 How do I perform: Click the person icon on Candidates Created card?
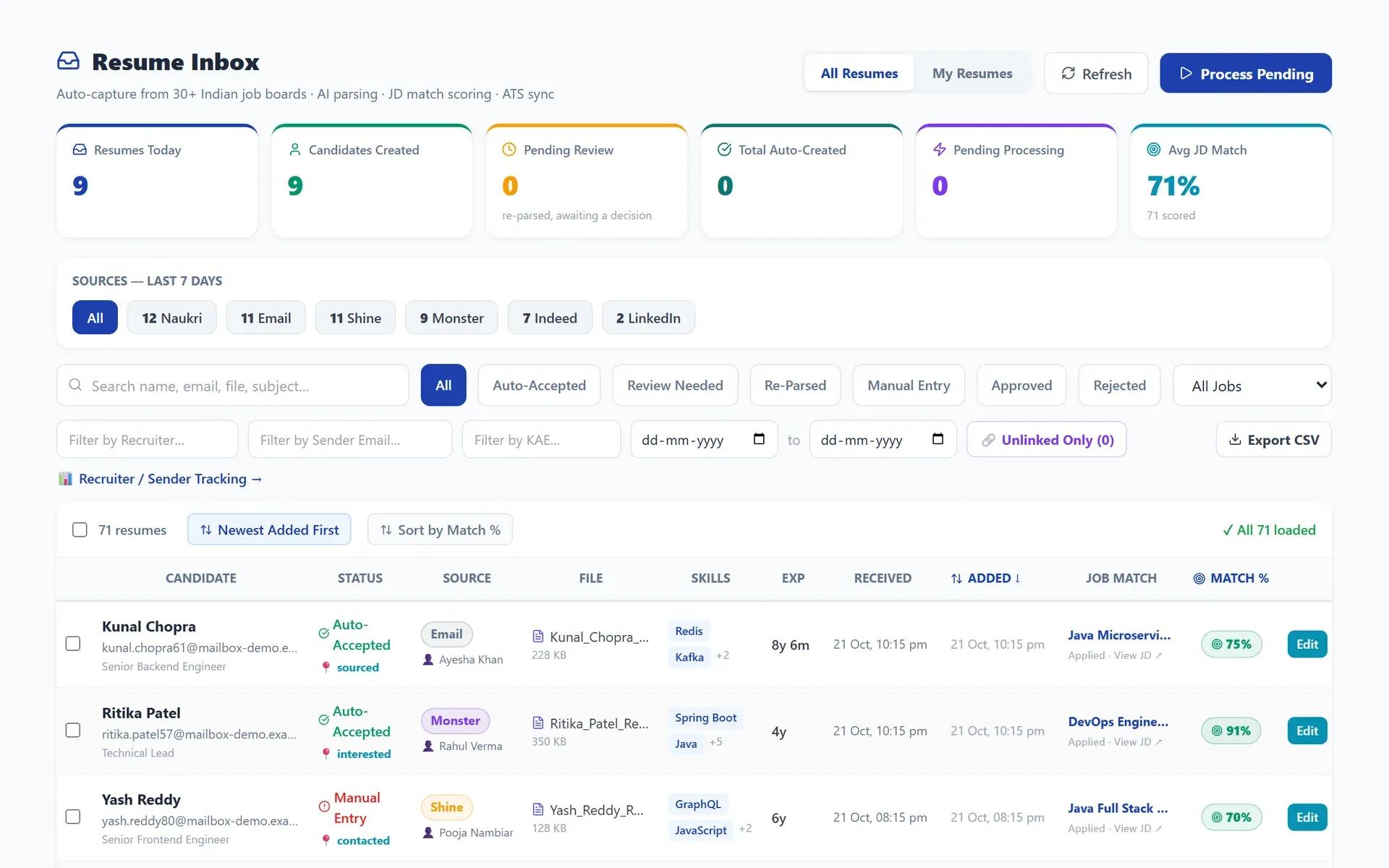coord(294,150)
